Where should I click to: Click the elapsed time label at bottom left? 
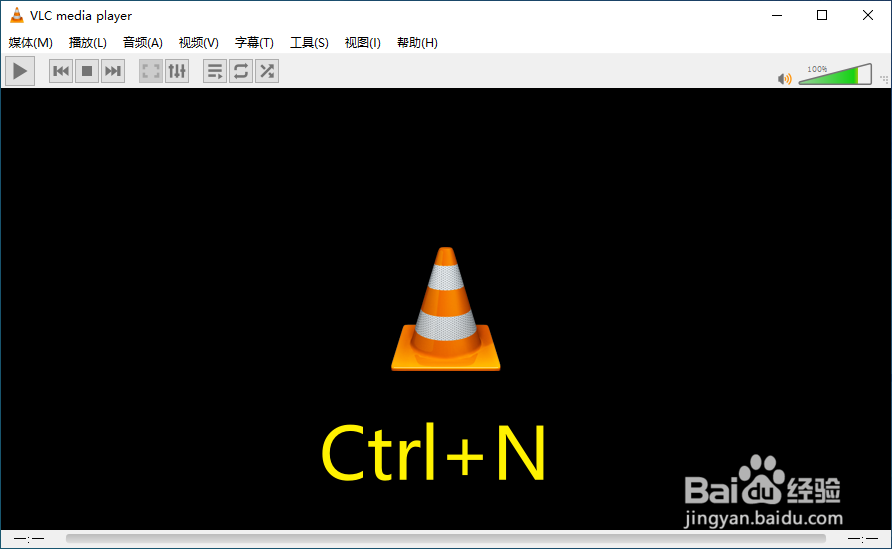[29, 538]
